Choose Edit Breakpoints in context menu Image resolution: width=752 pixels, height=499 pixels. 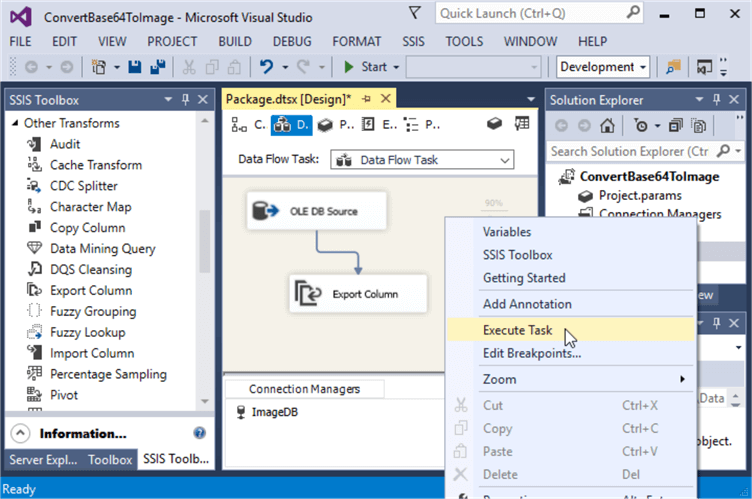click(571, 353)
